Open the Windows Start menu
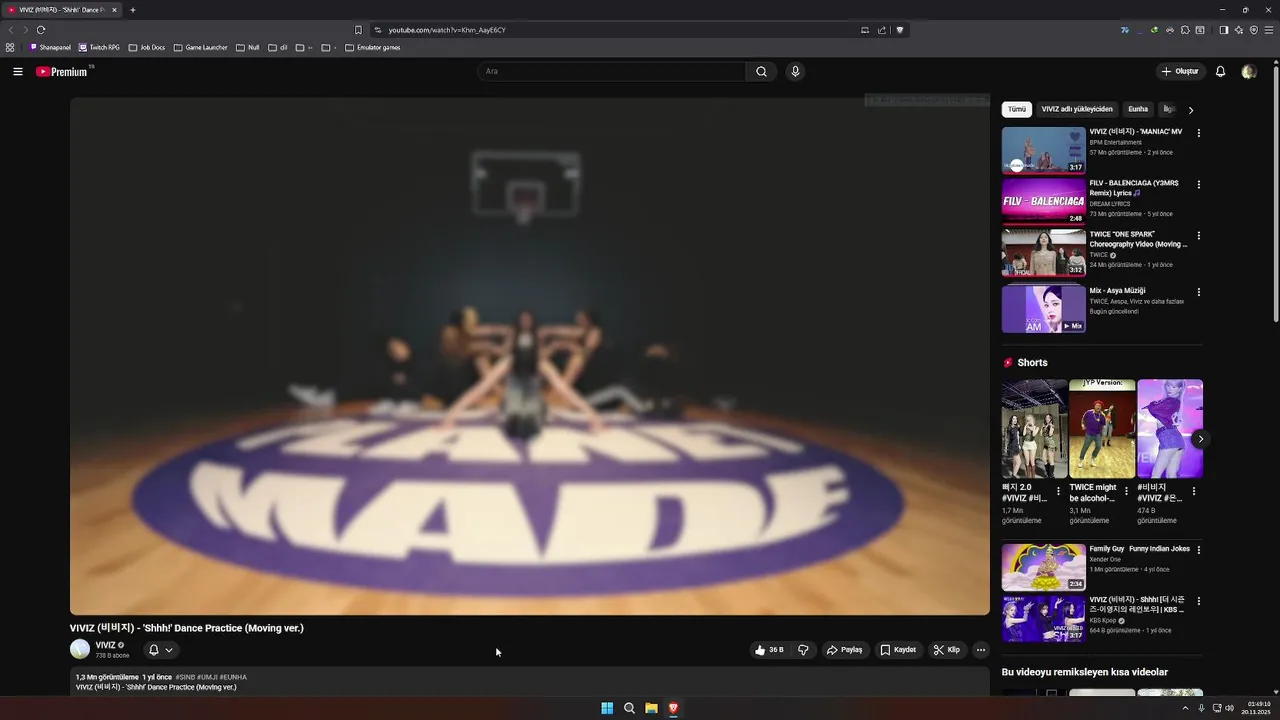 [607, 708]
